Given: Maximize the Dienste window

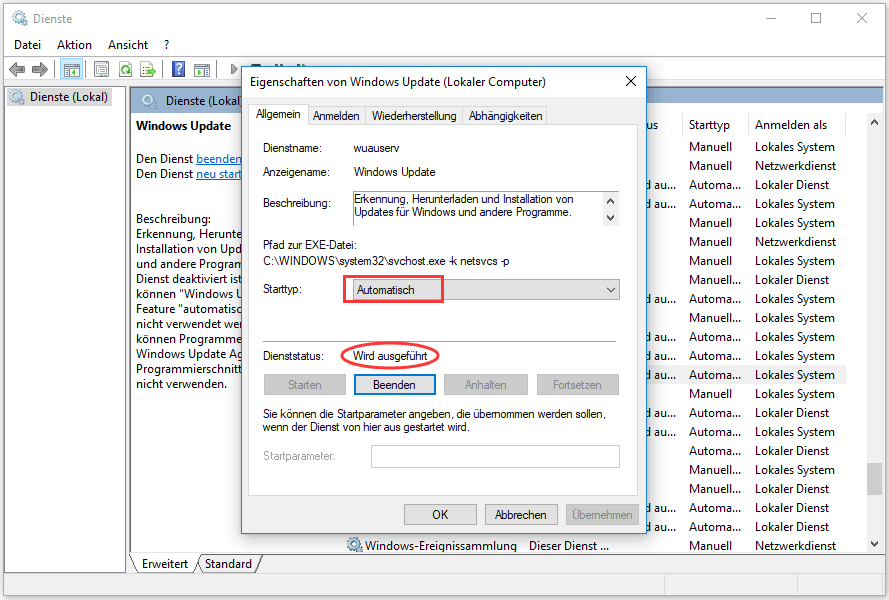Looking at the screenshot, I should (x=816, y=18).
